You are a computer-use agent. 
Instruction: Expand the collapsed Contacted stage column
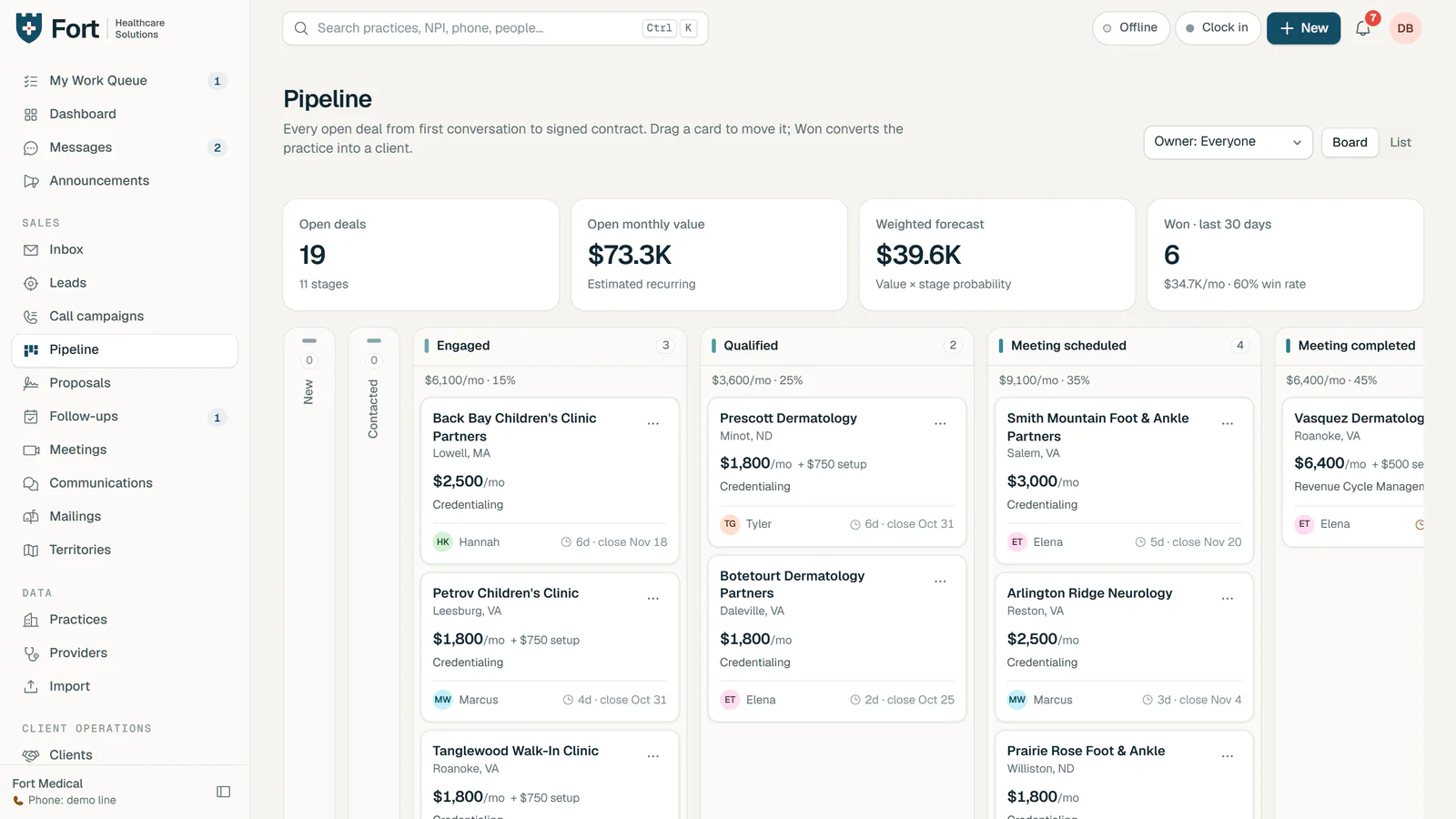(374, 573)
